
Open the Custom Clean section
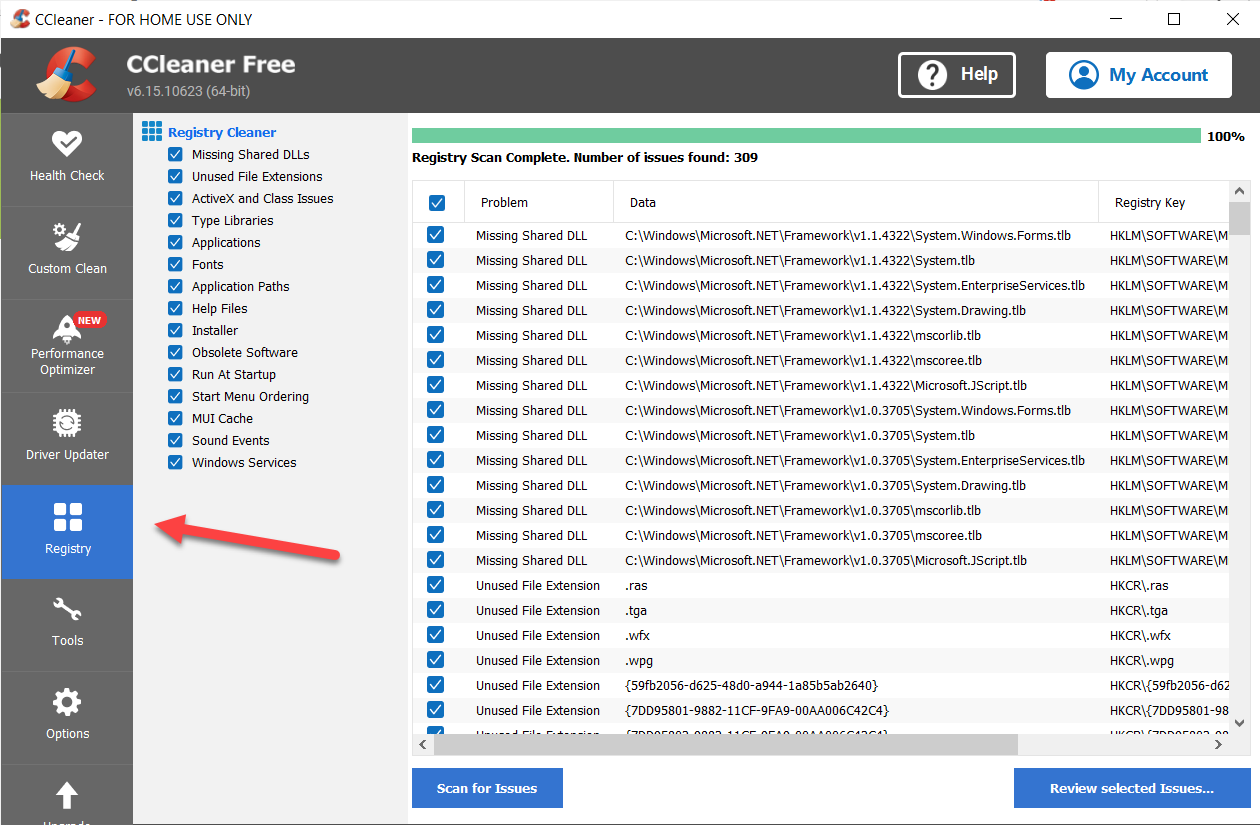coord(67,252)
